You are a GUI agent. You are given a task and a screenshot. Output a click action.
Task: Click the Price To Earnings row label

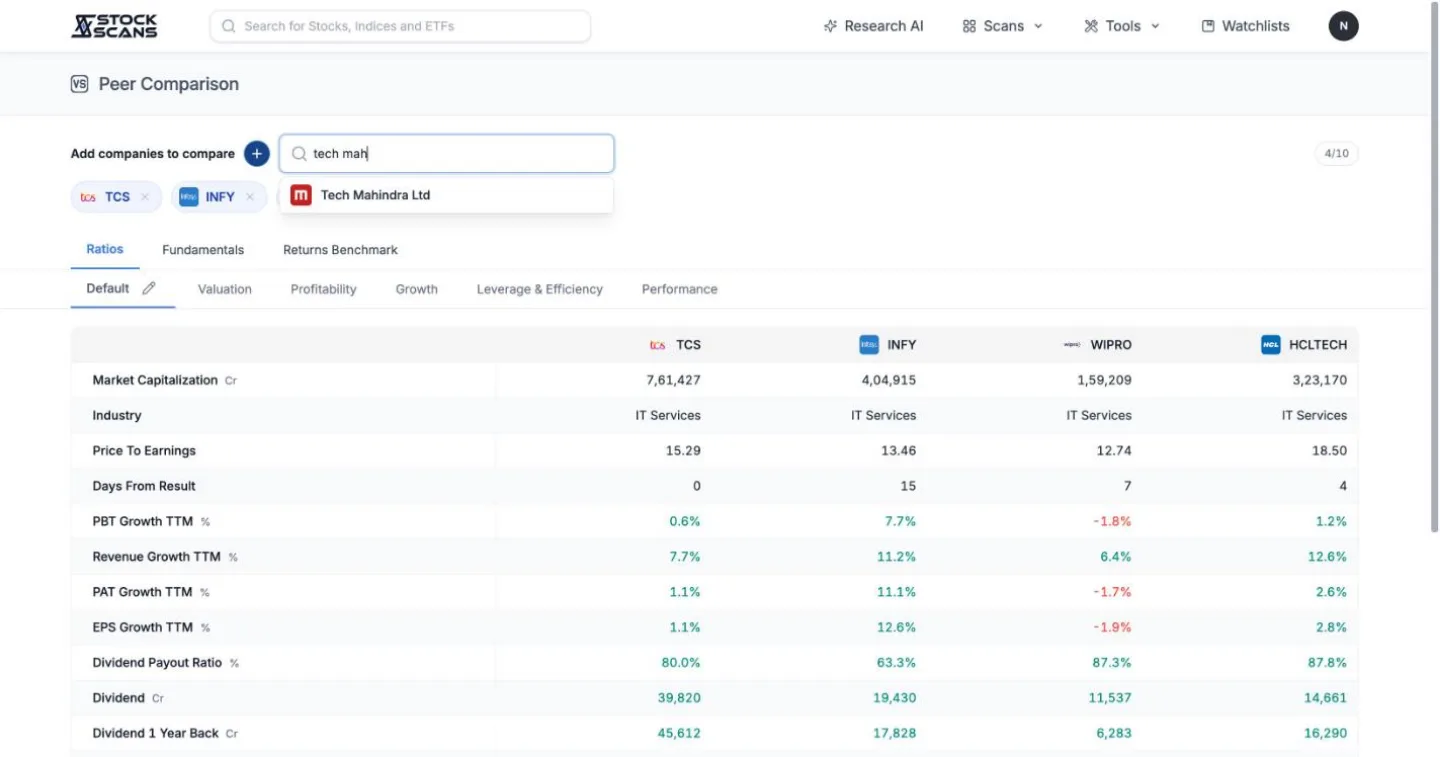144,451
